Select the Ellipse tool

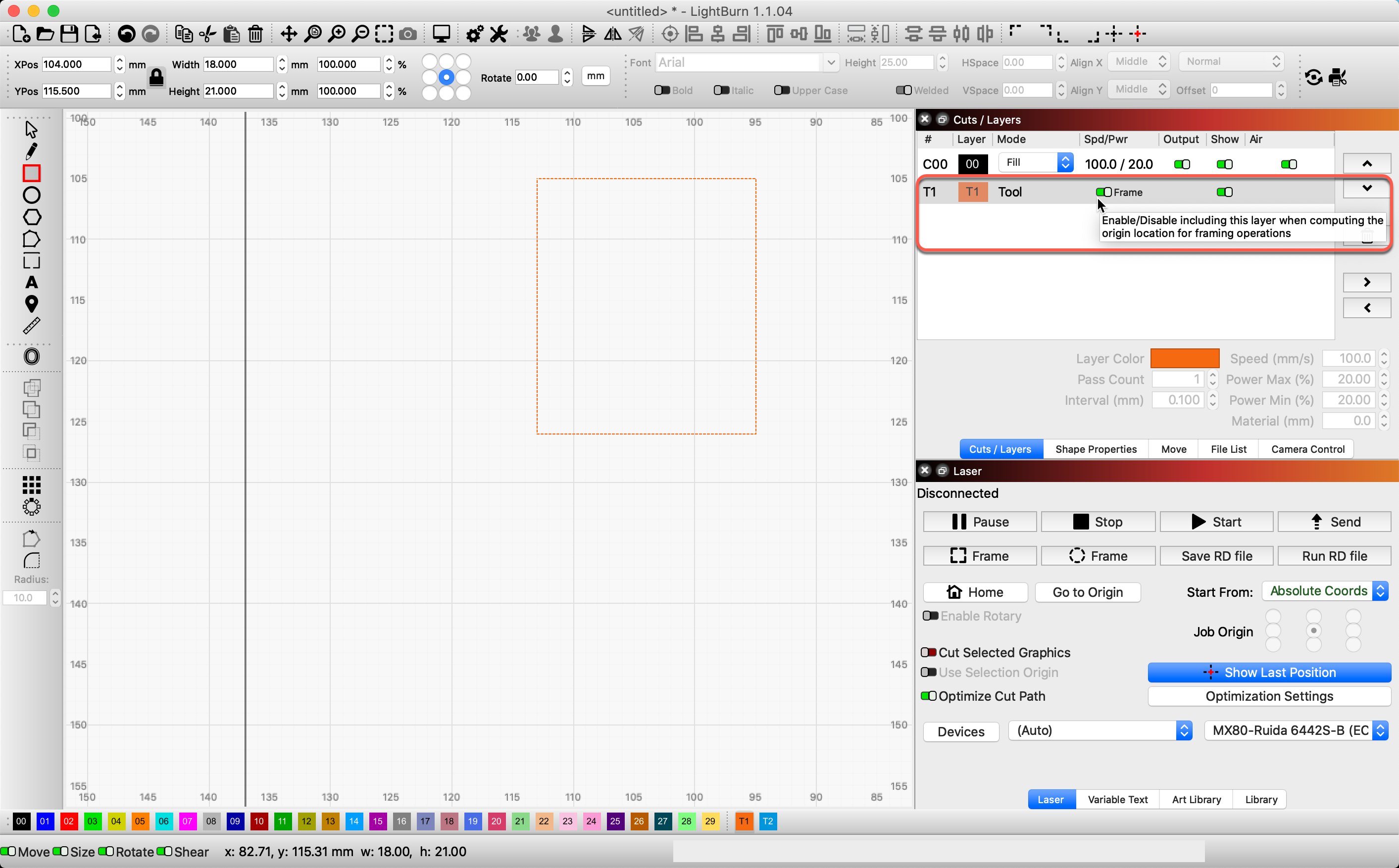point(32,195)
